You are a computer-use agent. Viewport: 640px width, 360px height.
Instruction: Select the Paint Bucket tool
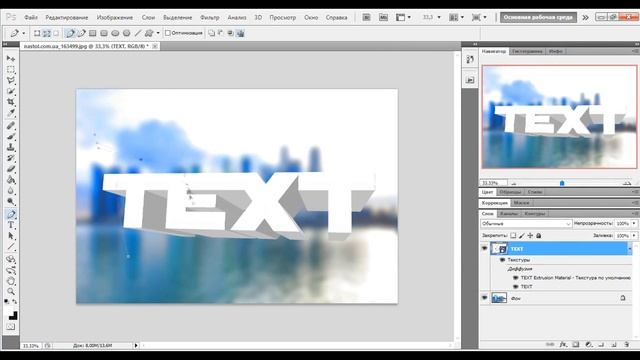pyautogui.click(x=11, y=180)
